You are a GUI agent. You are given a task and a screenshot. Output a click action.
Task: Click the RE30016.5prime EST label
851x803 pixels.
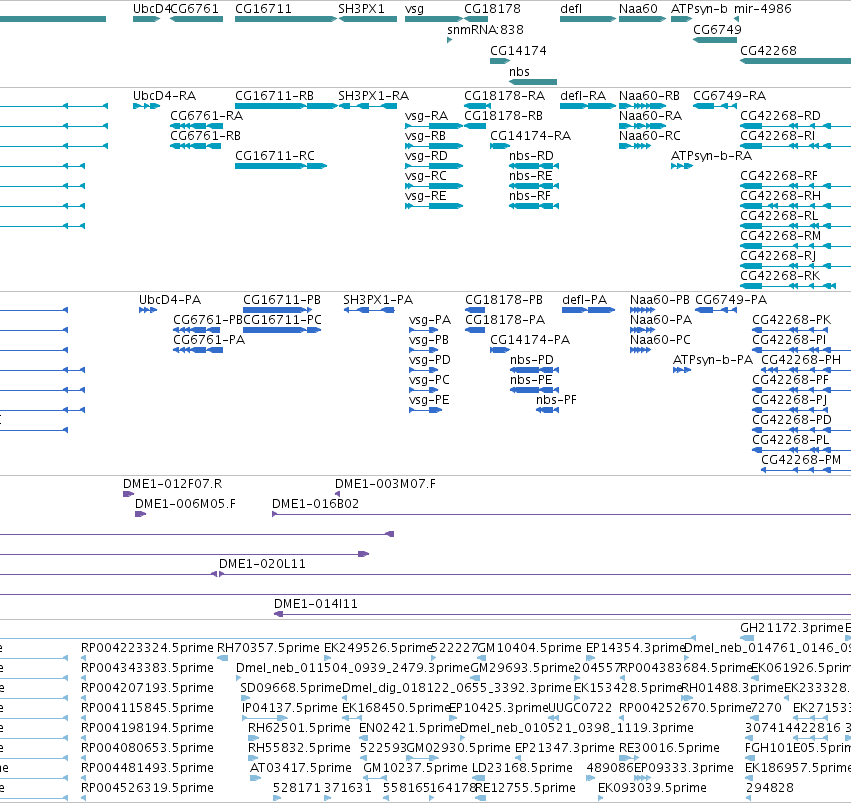669,748
